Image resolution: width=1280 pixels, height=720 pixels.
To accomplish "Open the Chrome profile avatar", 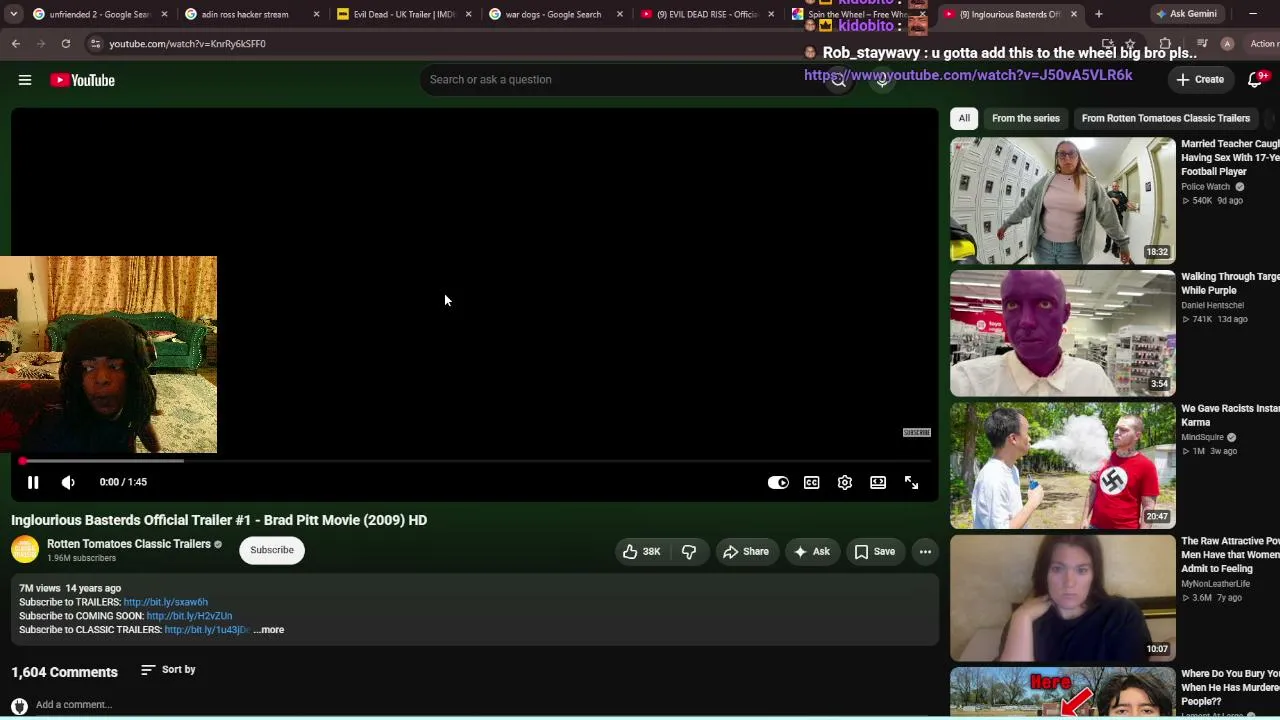I will (1227, 44).
